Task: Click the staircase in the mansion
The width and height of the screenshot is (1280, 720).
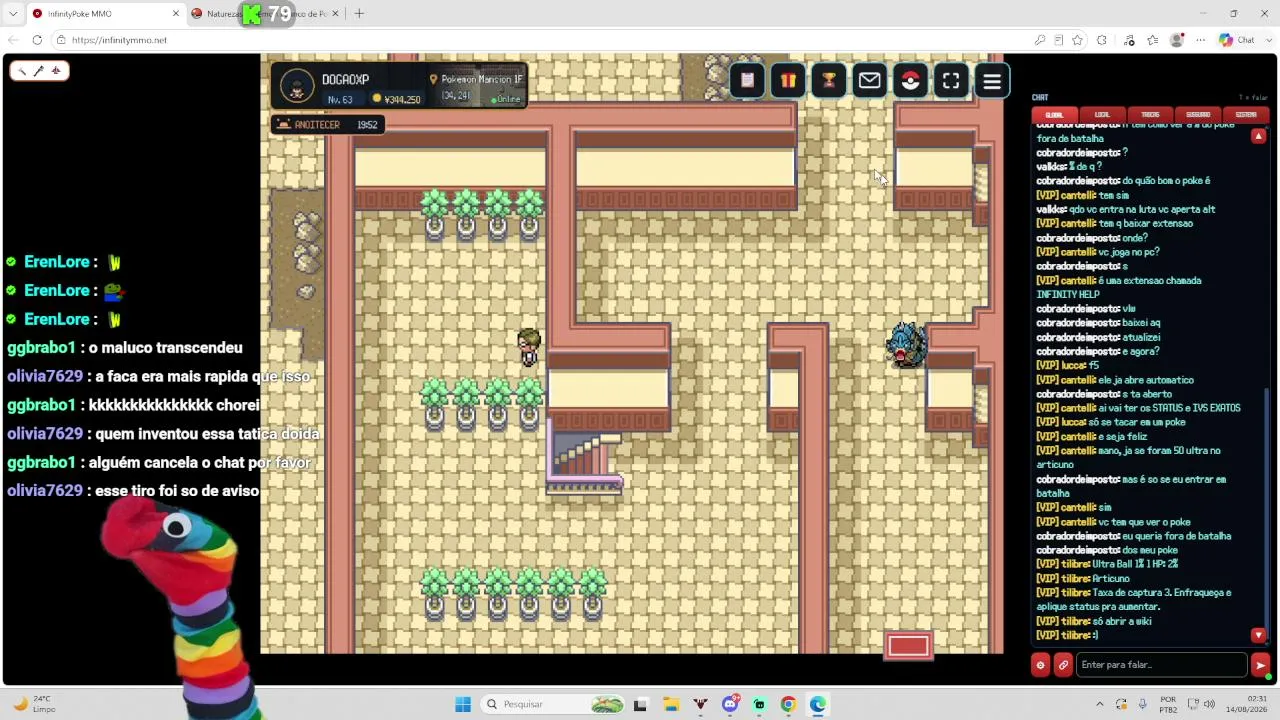Action: tap(585, 462)
